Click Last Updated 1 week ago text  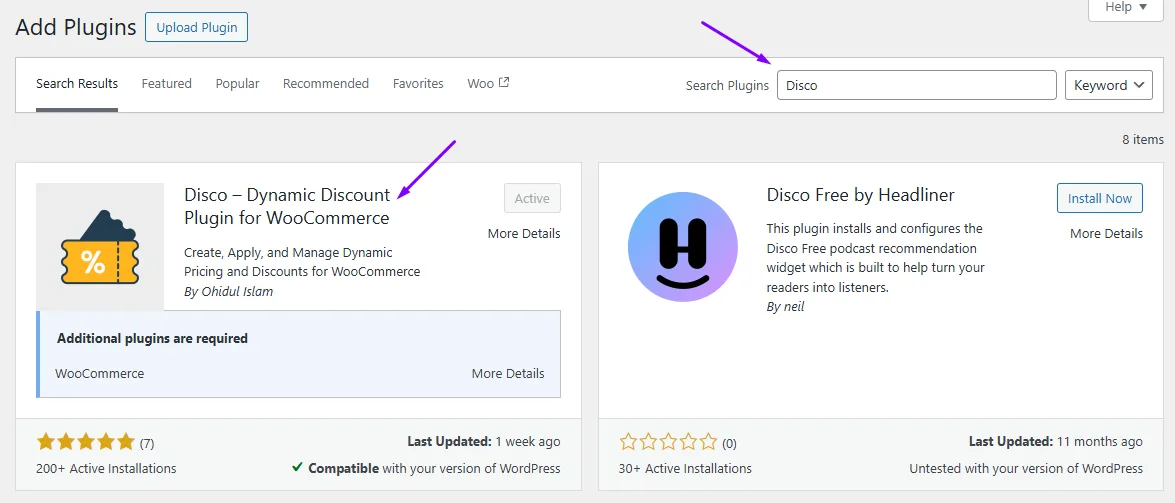(x=484, y=442)
